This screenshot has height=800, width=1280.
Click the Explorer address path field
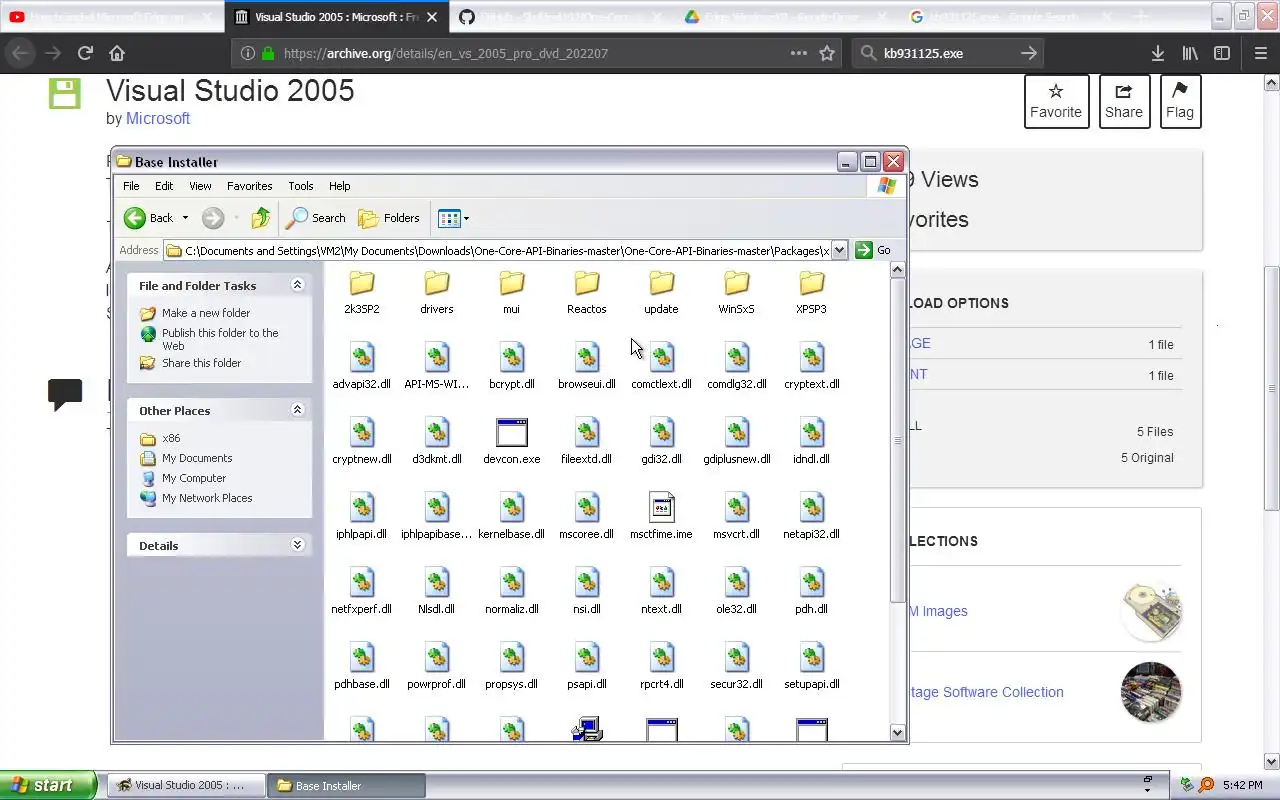tap(506, 250)
